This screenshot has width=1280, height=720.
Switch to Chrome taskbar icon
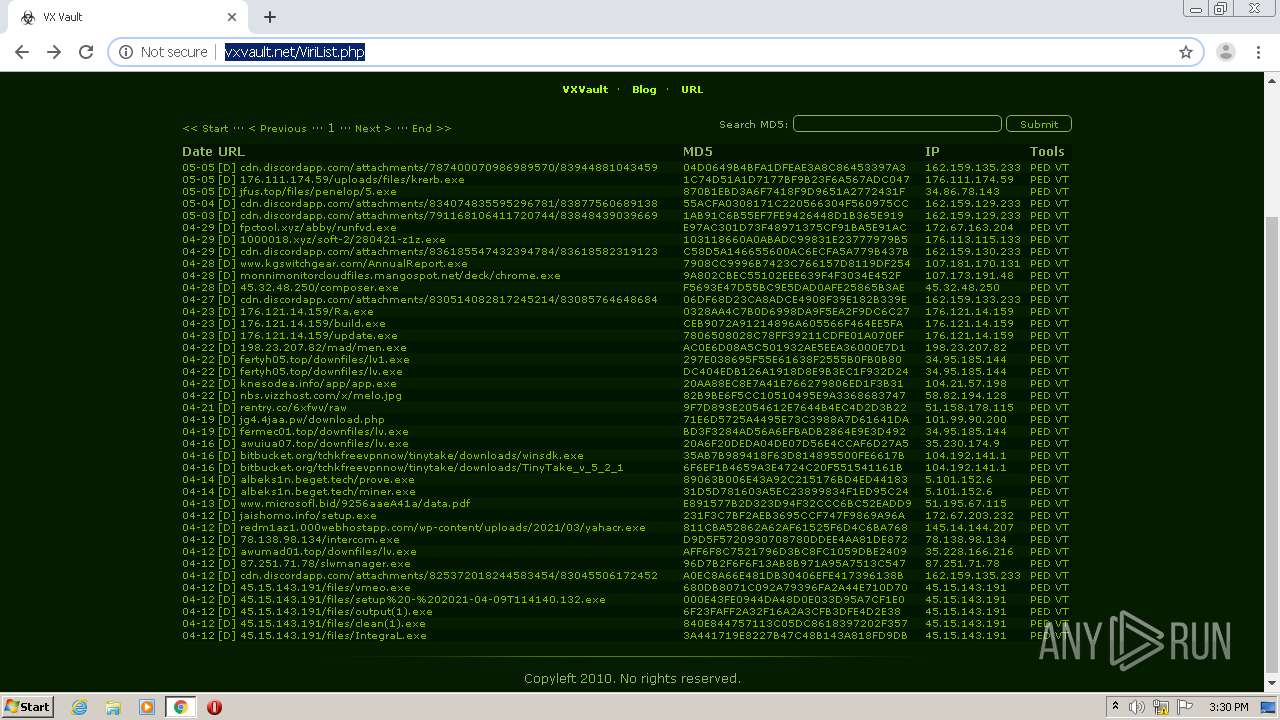pyautogui.click(x=180, y=707)
